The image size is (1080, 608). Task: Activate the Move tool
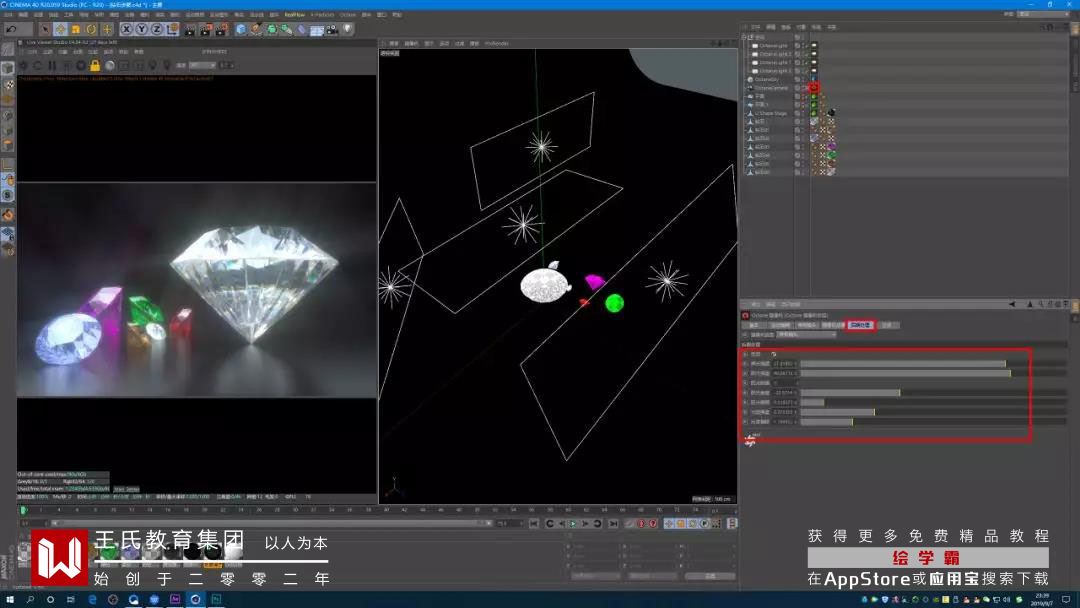tap(61, 30)
